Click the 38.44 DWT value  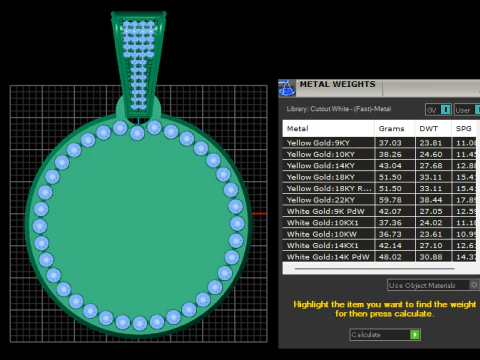tap(431, 200)
